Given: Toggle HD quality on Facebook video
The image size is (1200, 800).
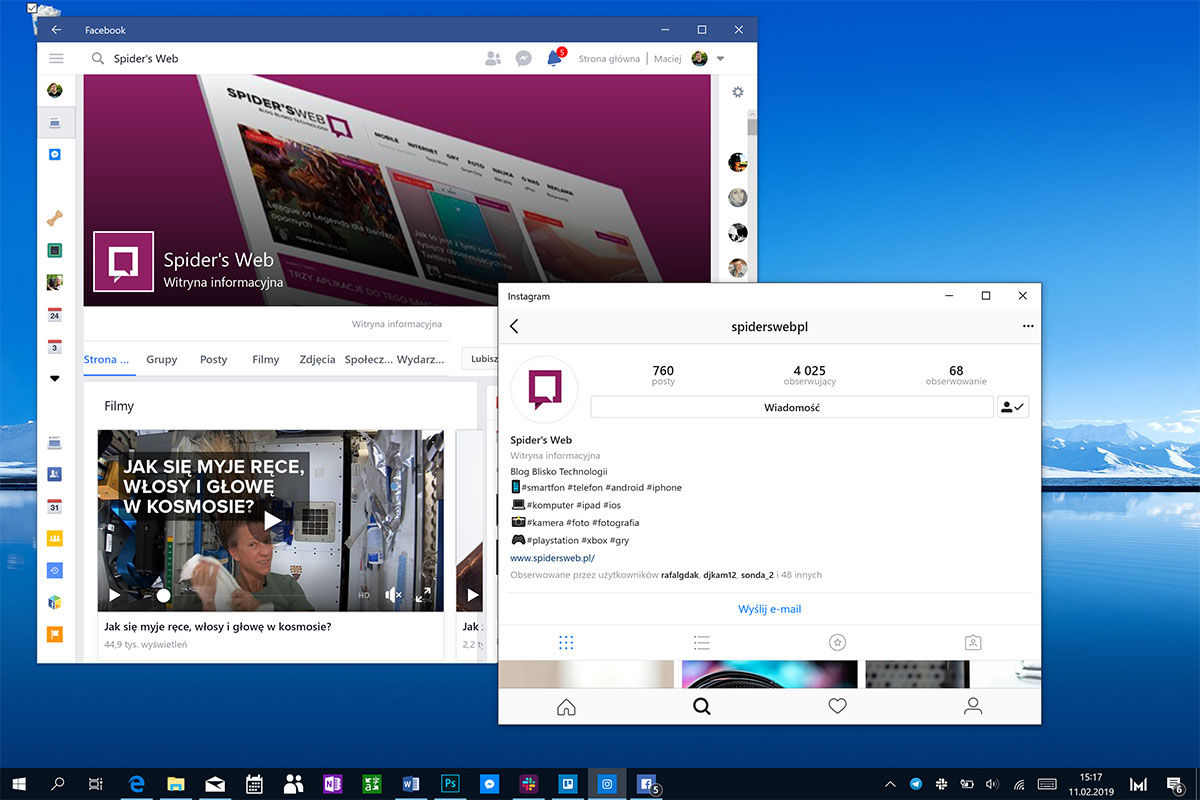Looking at the screenshot, I should point(364,595).
